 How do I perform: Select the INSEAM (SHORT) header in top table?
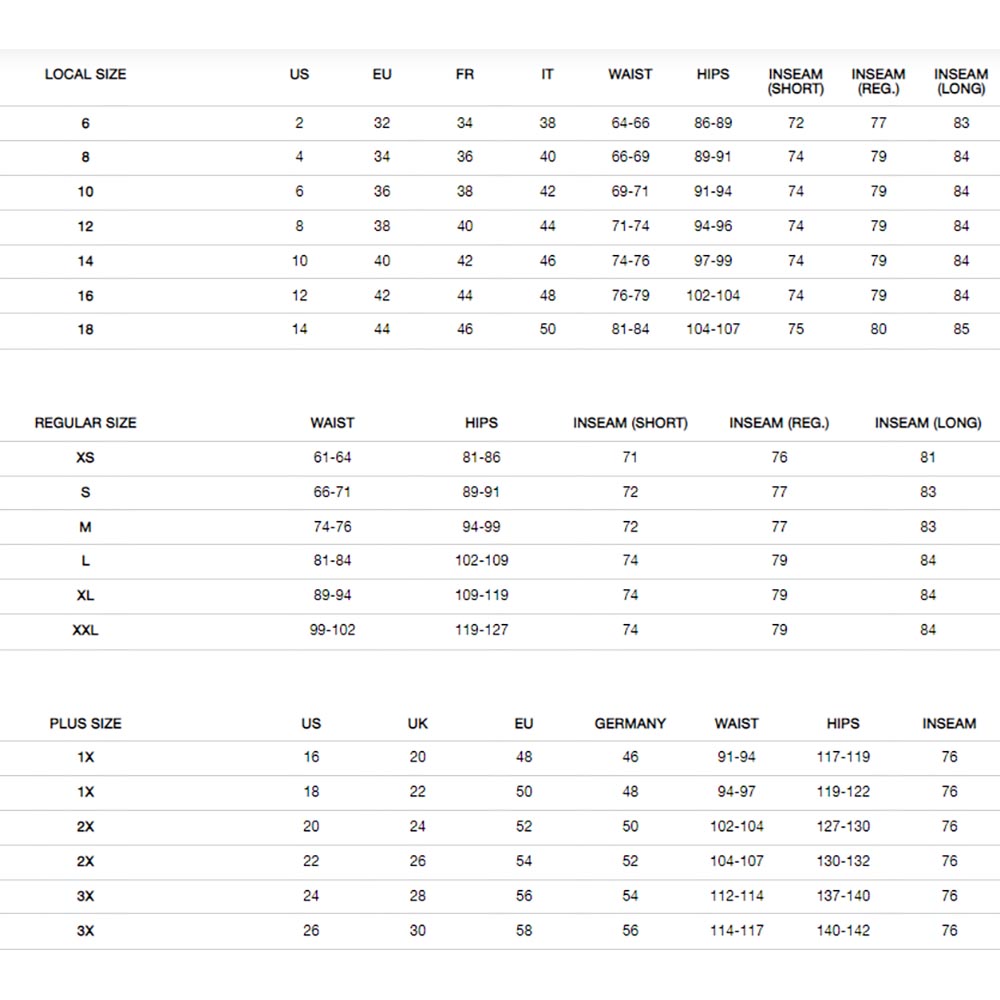click(795, 82)
